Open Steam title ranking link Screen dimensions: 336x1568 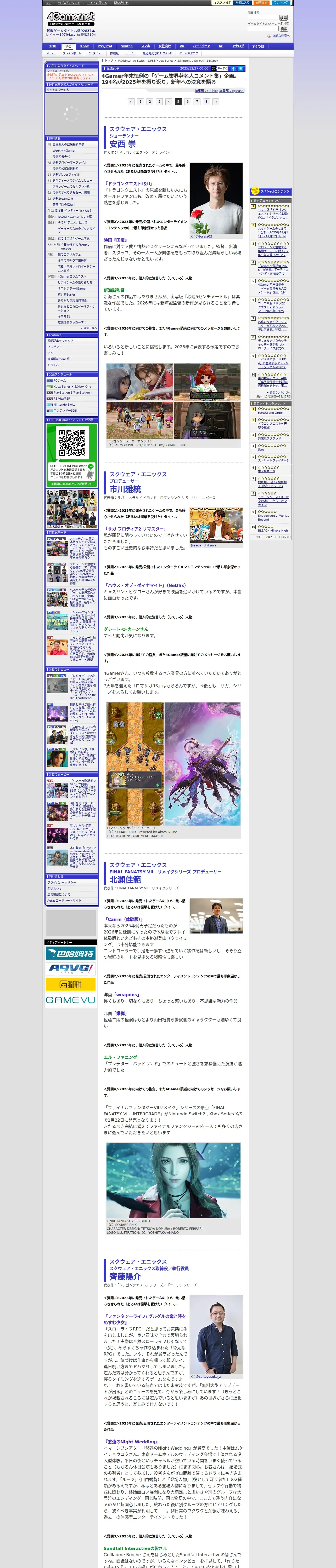(262, 449)
